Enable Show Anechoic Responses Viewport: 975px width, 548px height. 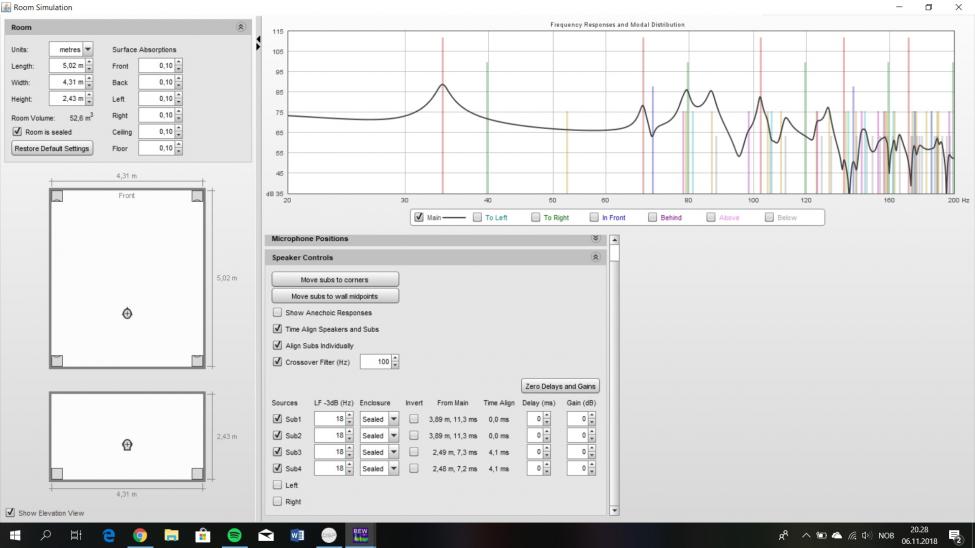click(278, 313)
